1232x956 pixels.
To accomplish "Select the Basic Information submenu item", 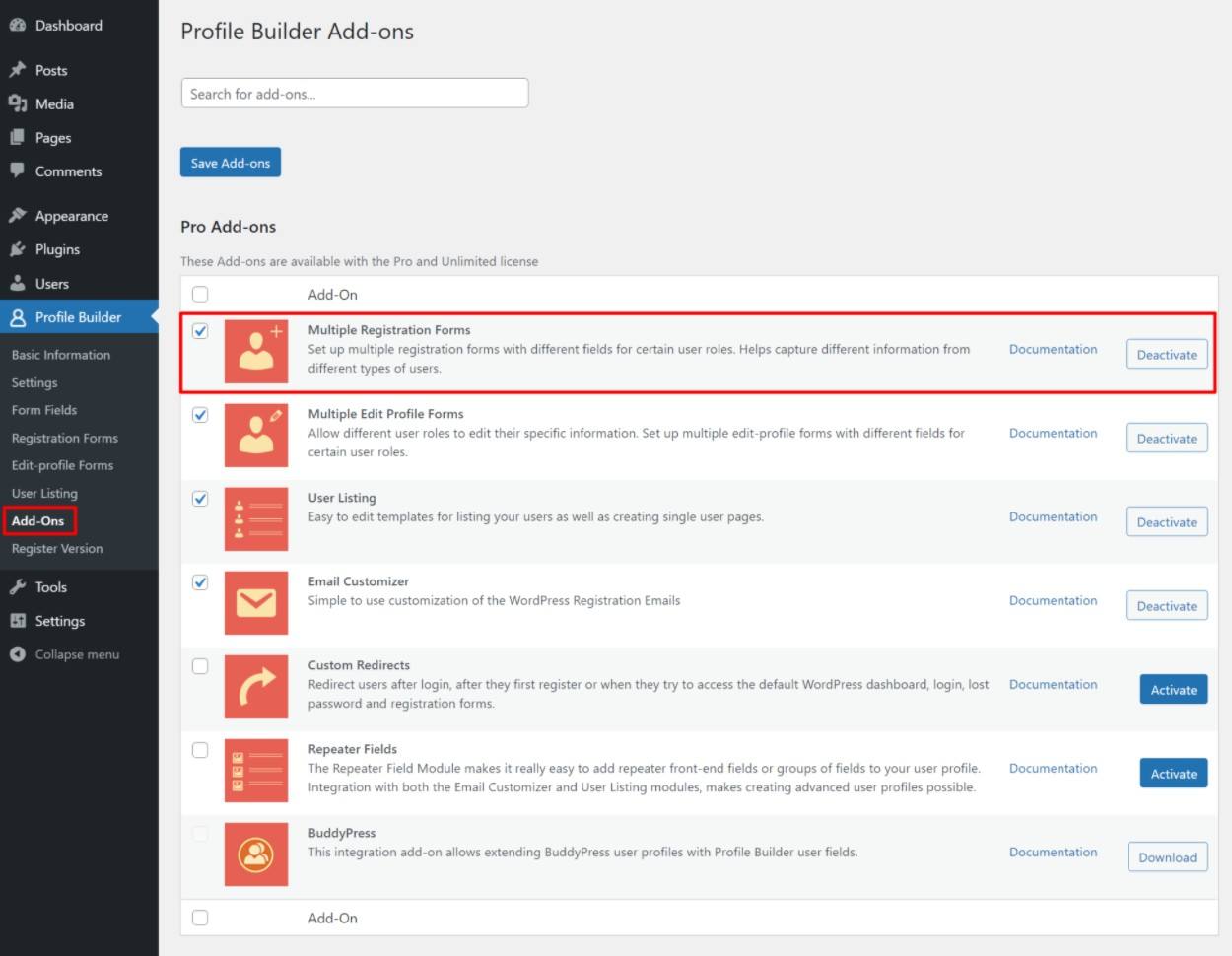I will [x=61, y=354].
